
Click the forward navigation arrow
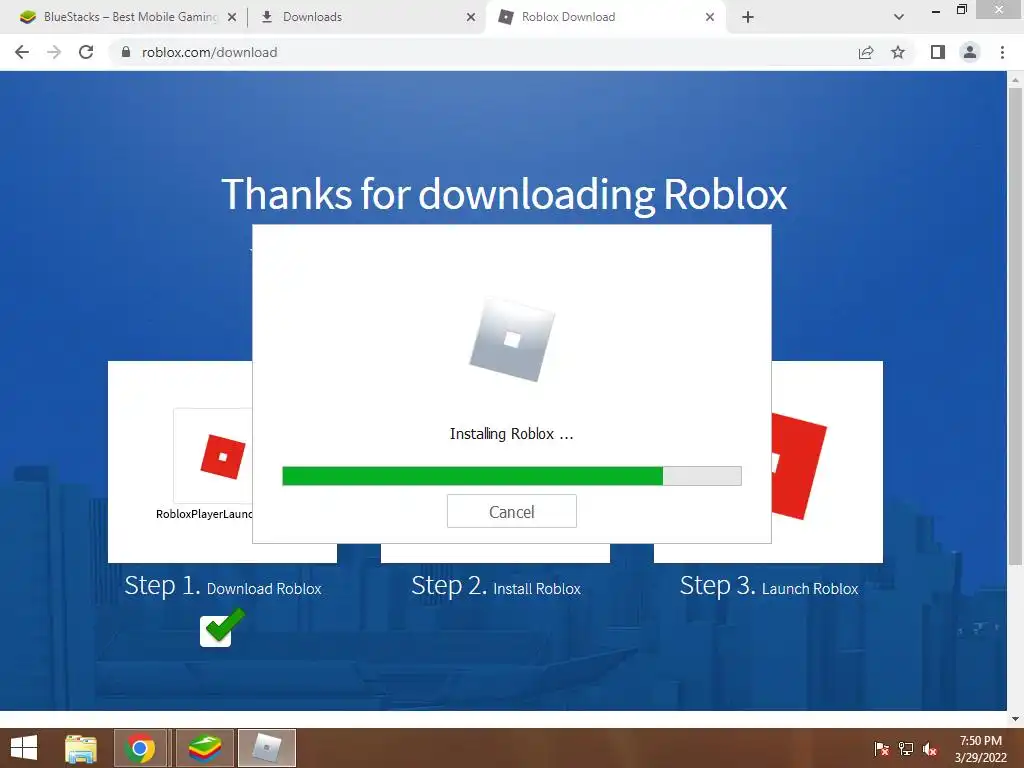[x=54, y=52]
